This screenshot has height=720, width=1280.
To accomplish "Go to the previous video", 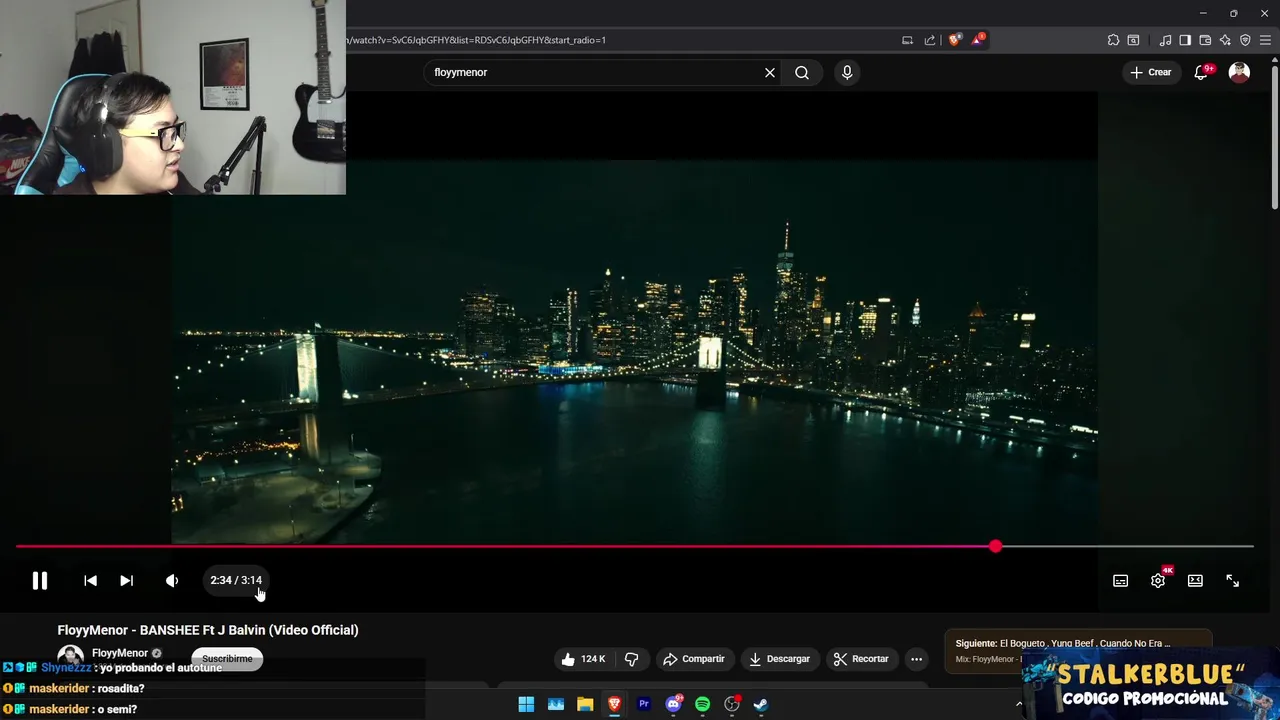I will pos(90,580).
